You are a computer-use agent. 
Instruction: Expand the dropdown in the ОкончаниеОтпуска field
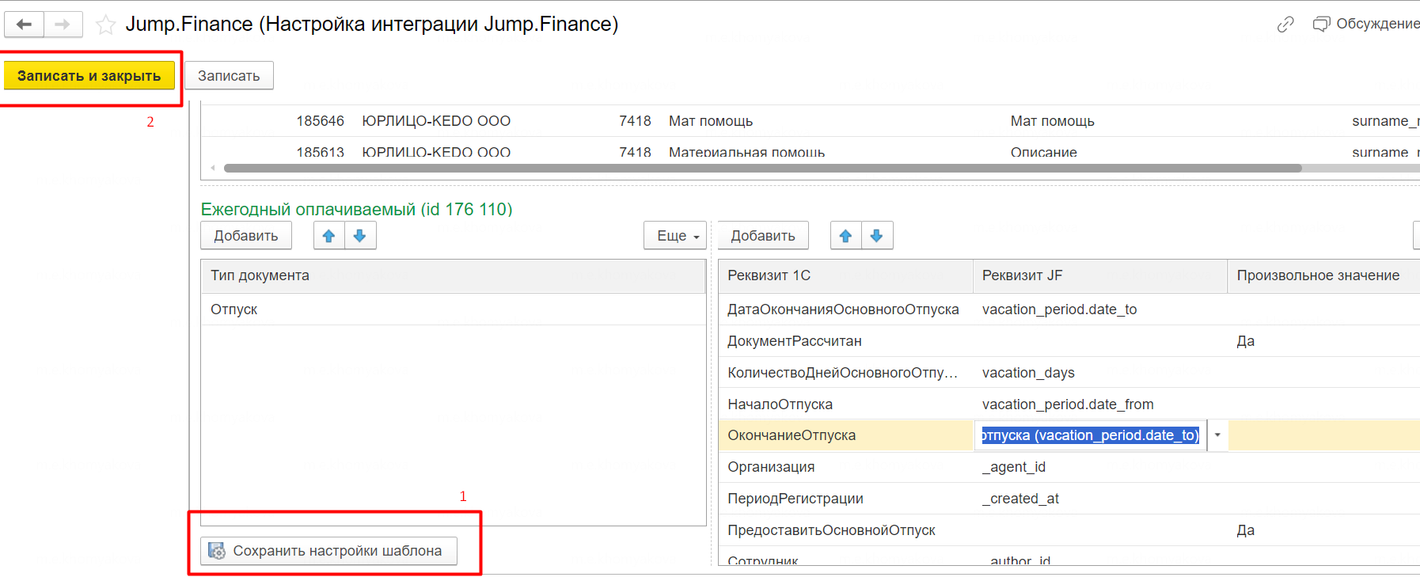click(1217, 435)
